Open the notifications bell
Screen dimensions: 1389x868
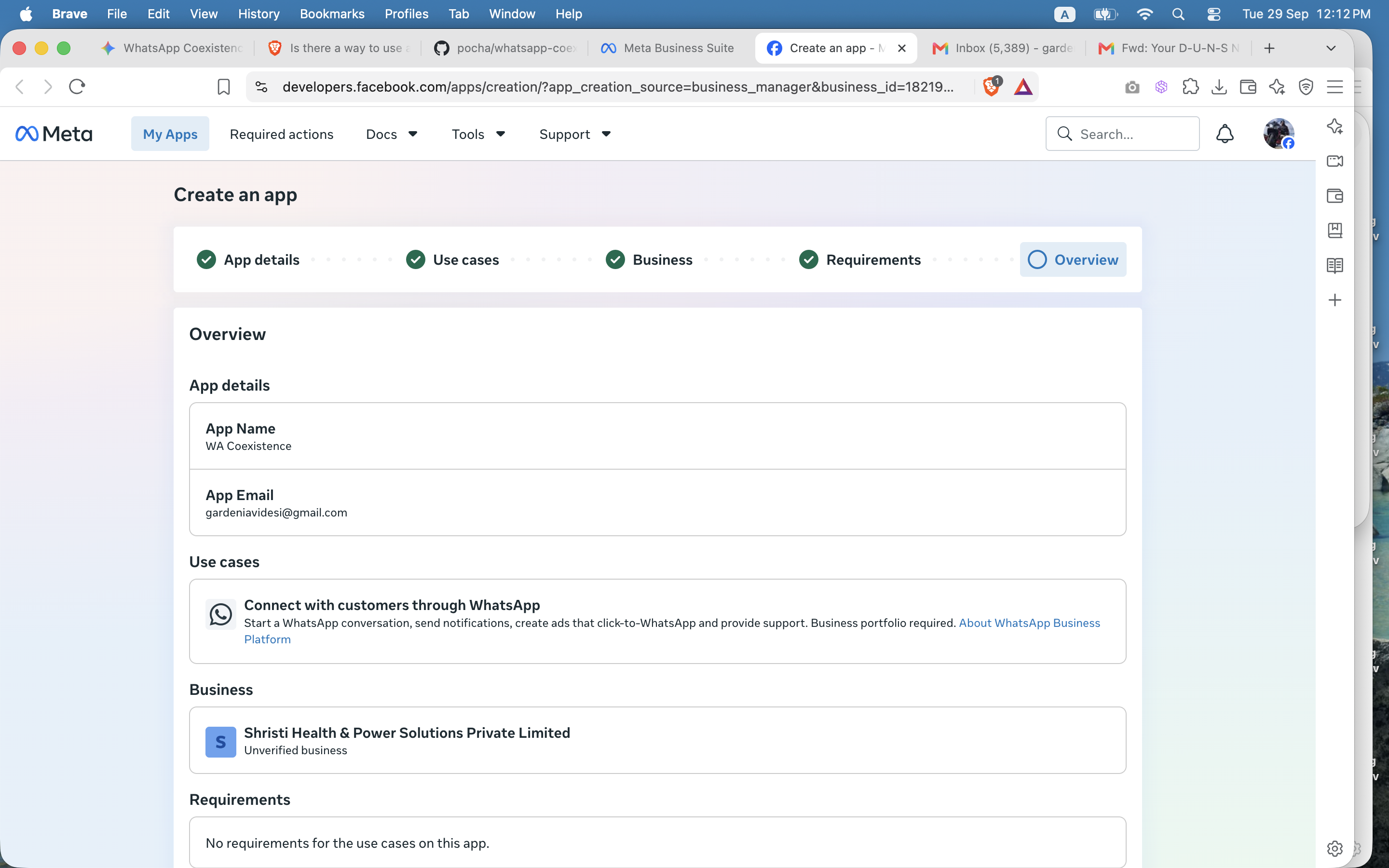[1225, 134]
